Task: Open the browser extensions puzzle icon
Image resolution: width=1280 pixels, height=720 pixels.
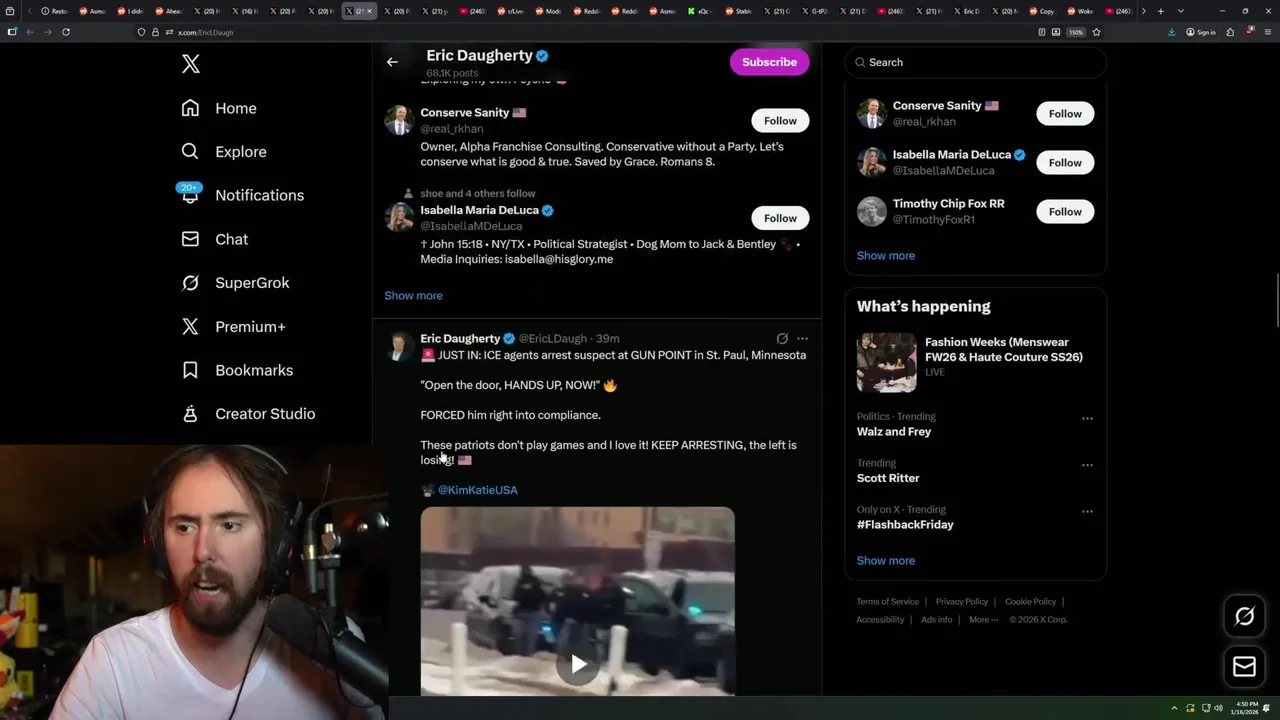Action: click(x=1230, y=32)
